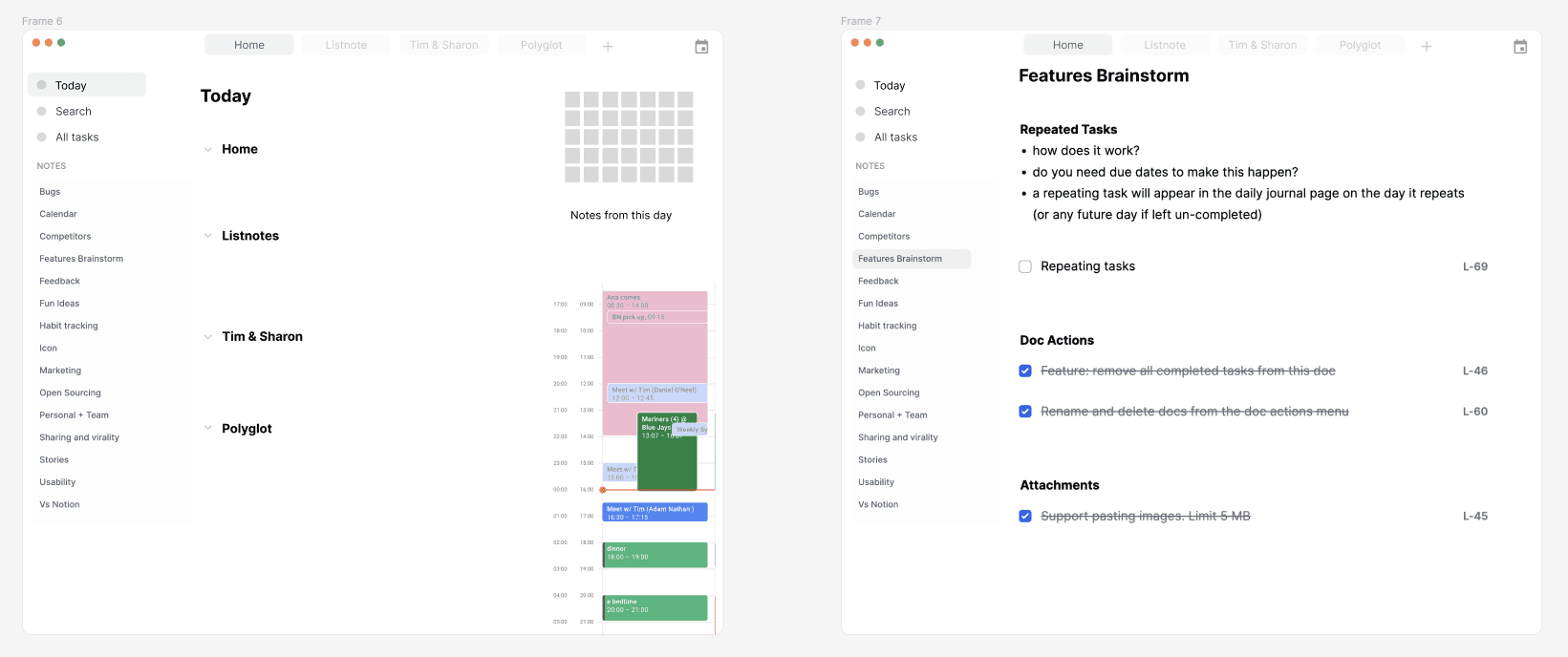Open Sharing and virality note in Frame 7
This screenshot has width=1568, height=657.
pyautogui.click(x=898, y=437)
